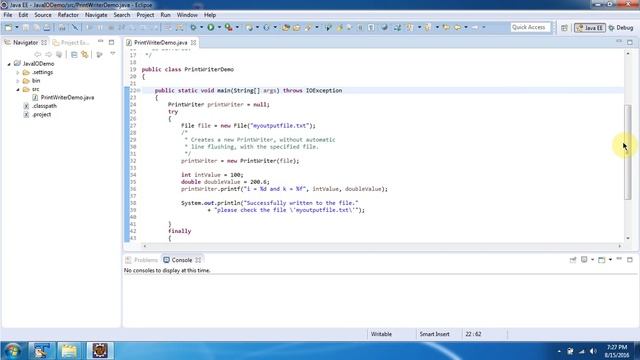Click Link with Editor icon in Navigator

pyautogui.click(x=84, y=54)
